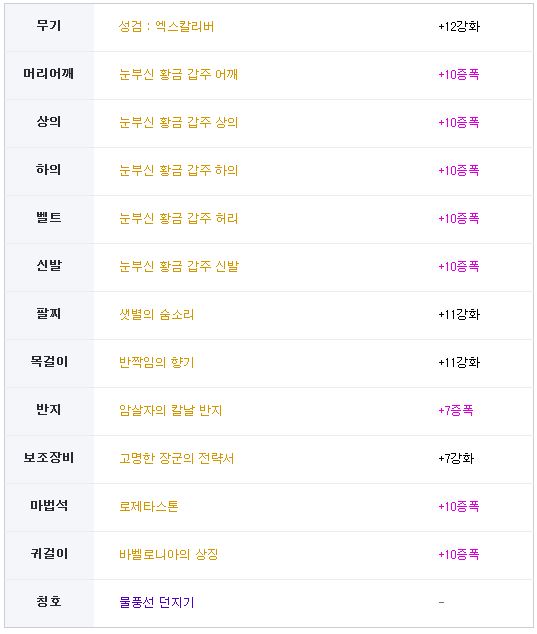Image resolution: width=537 pixels, height=634 pixels.
Task: Click 눈부신 황금 갑주 허리 belt item
Action: (x=178, y=218)
